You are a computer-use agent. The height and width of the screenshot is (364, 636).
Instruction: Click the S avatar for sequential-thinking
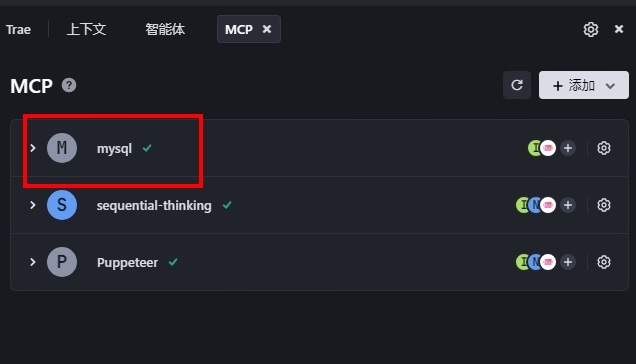click(x=62, y=205)
